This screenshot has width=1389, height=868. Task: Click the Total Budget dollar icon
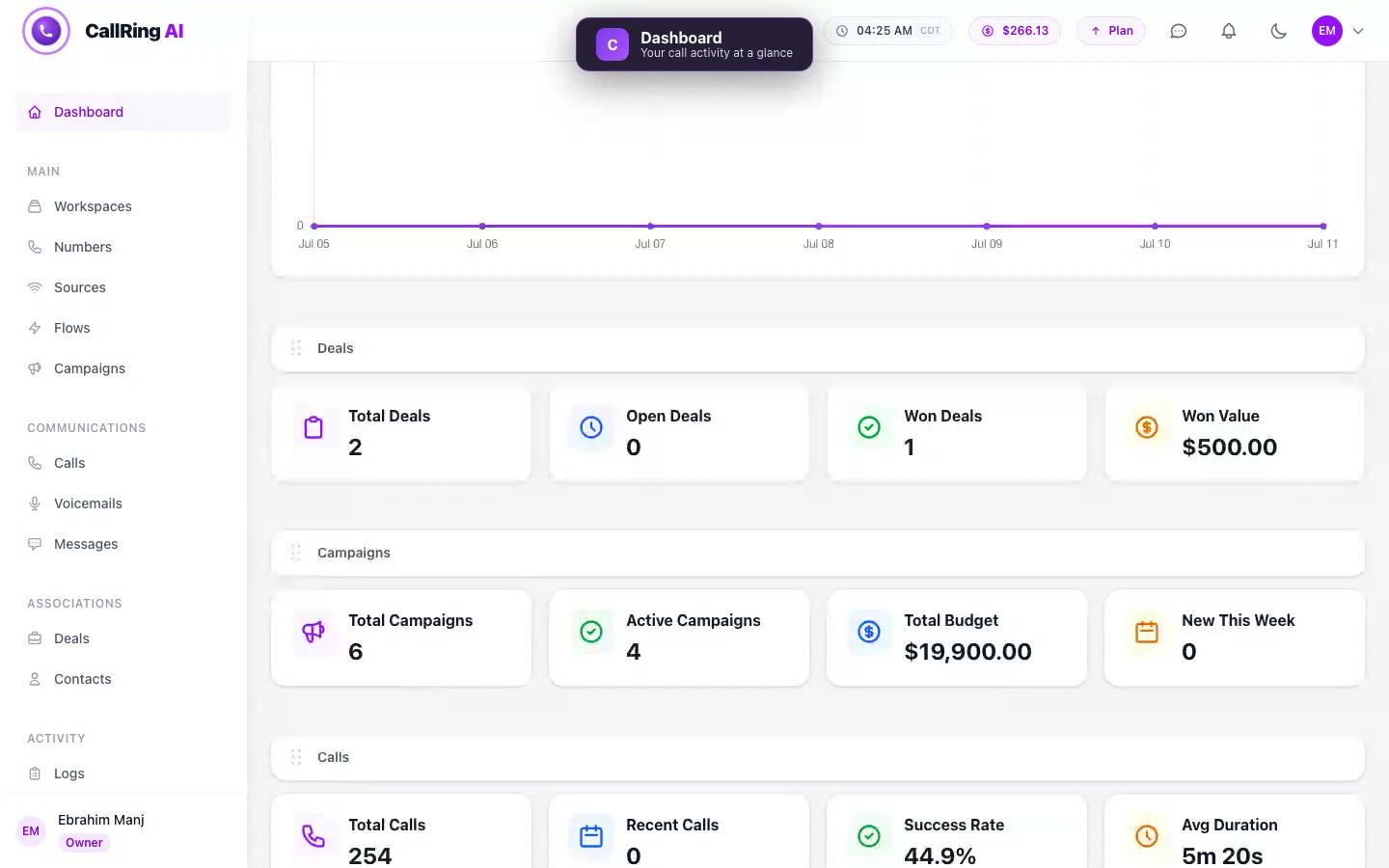pyautogui.click(x=869, y=632)
